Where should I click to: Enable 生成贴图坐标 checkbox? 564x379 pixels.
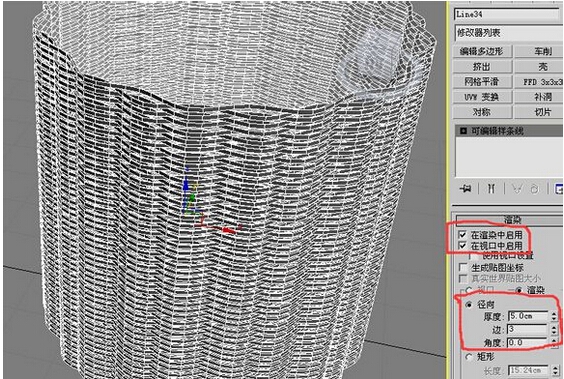click(463, 268)
